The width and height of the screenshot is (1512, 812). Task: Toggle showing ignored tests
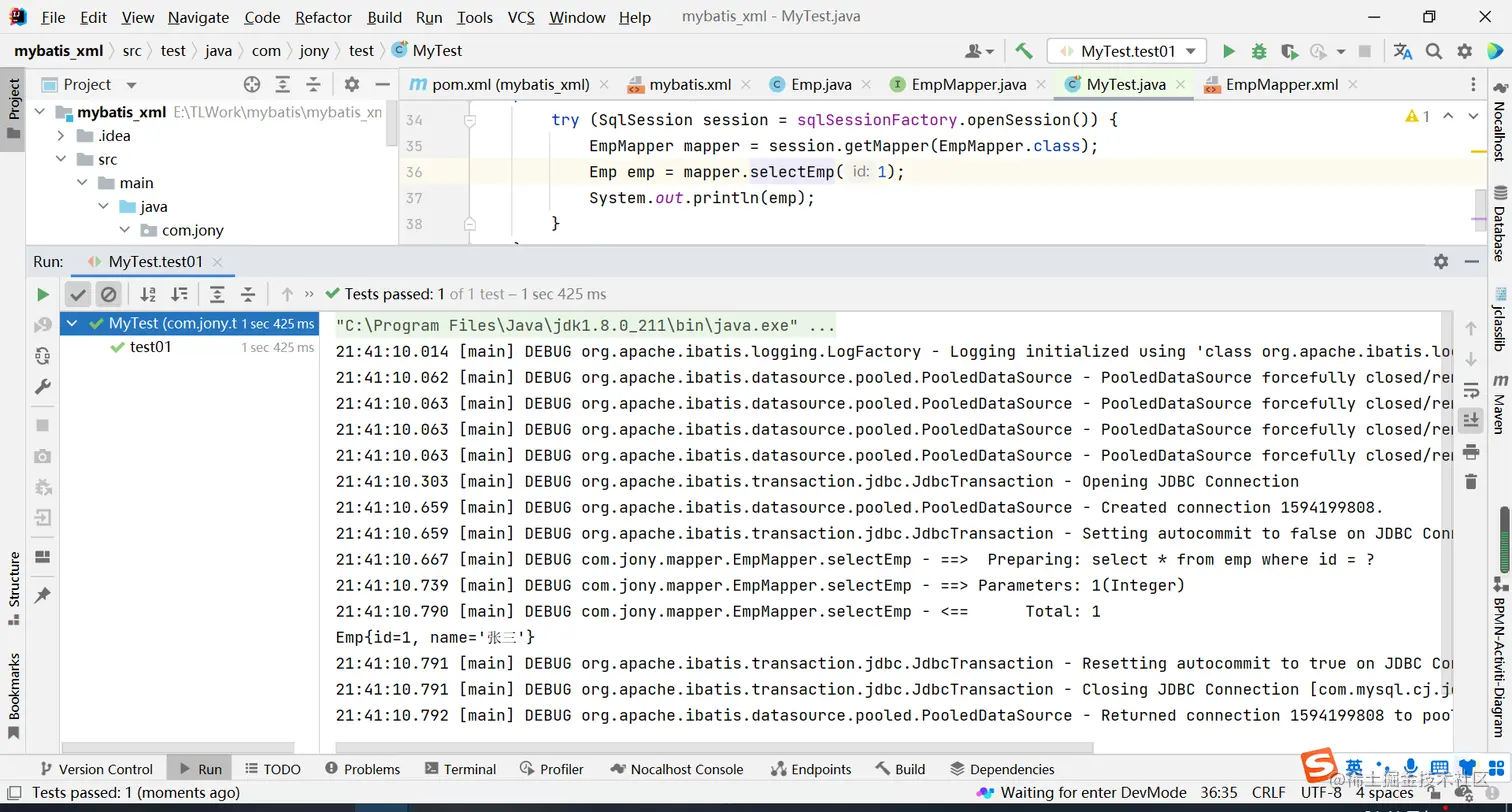pyautogui.click(x=109, y=294)
